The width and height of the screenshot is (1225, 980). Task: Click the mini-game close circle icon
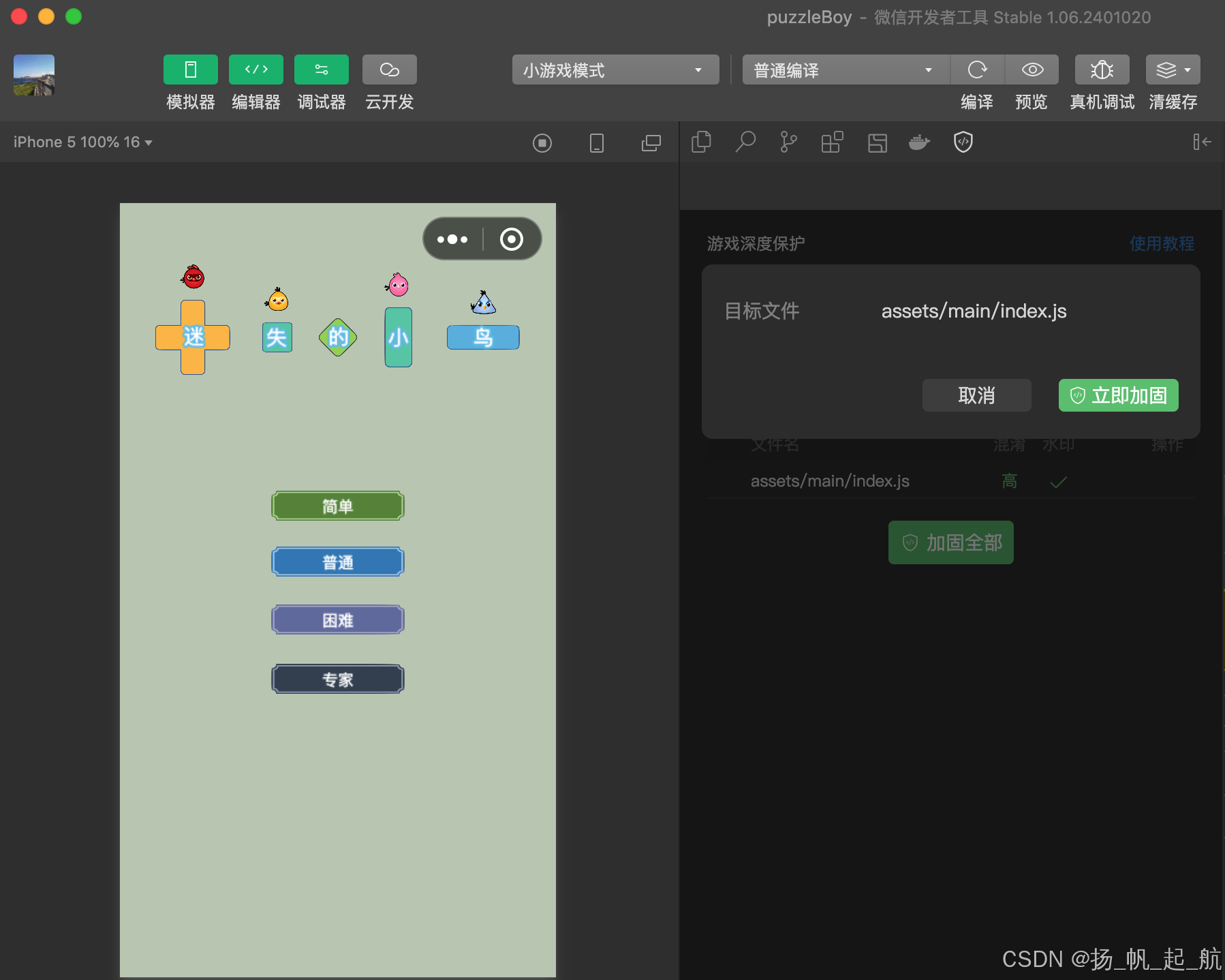pos(512,239)
